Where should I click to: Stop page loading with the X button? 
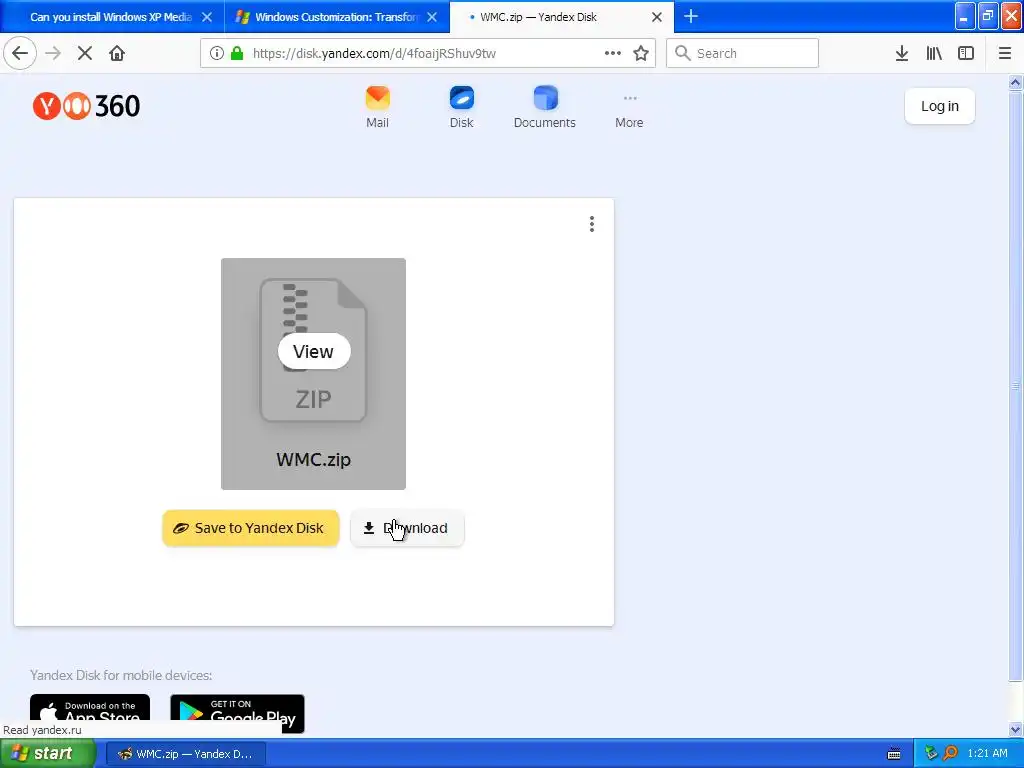pyautogui.click(x=85, y=53)
